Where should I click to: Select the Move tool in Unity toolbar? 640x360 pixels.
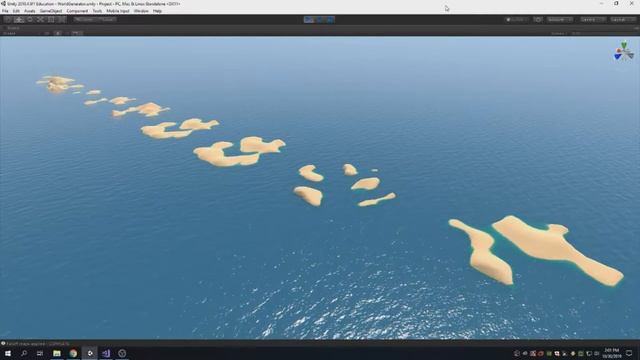pos(19,19)
